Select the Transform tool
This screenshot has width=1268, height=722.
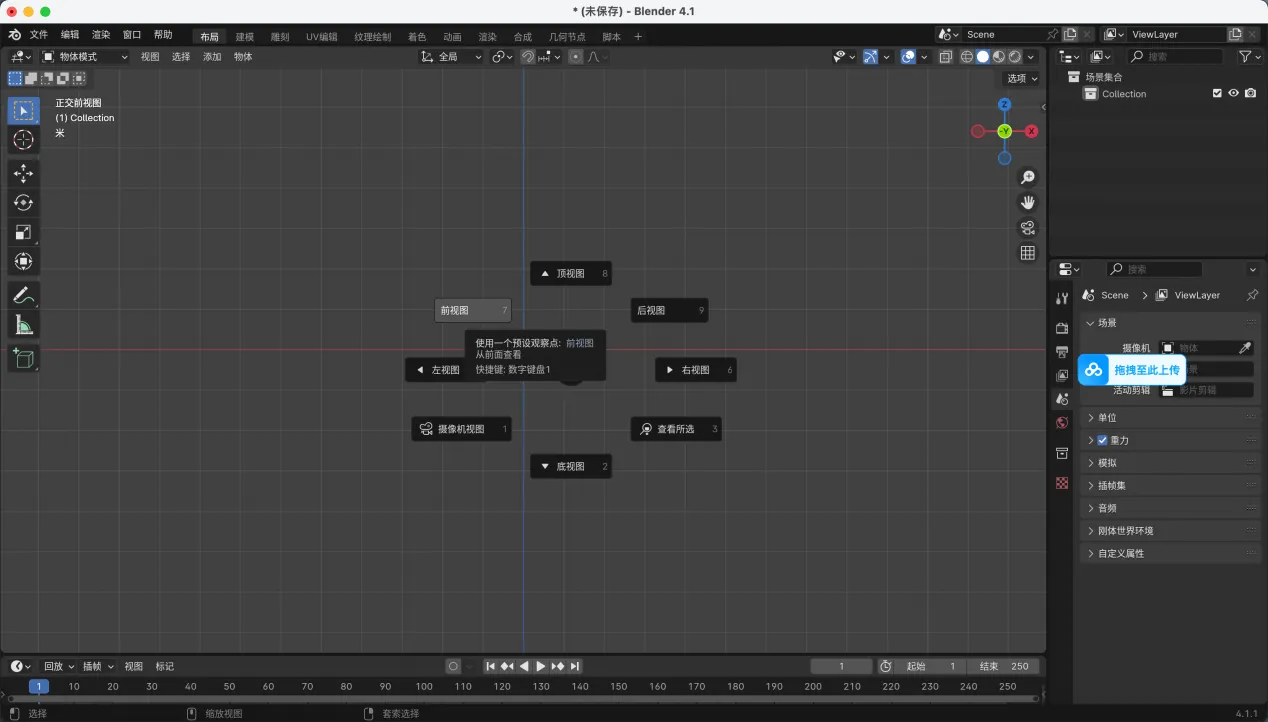(x=23, y=262)
